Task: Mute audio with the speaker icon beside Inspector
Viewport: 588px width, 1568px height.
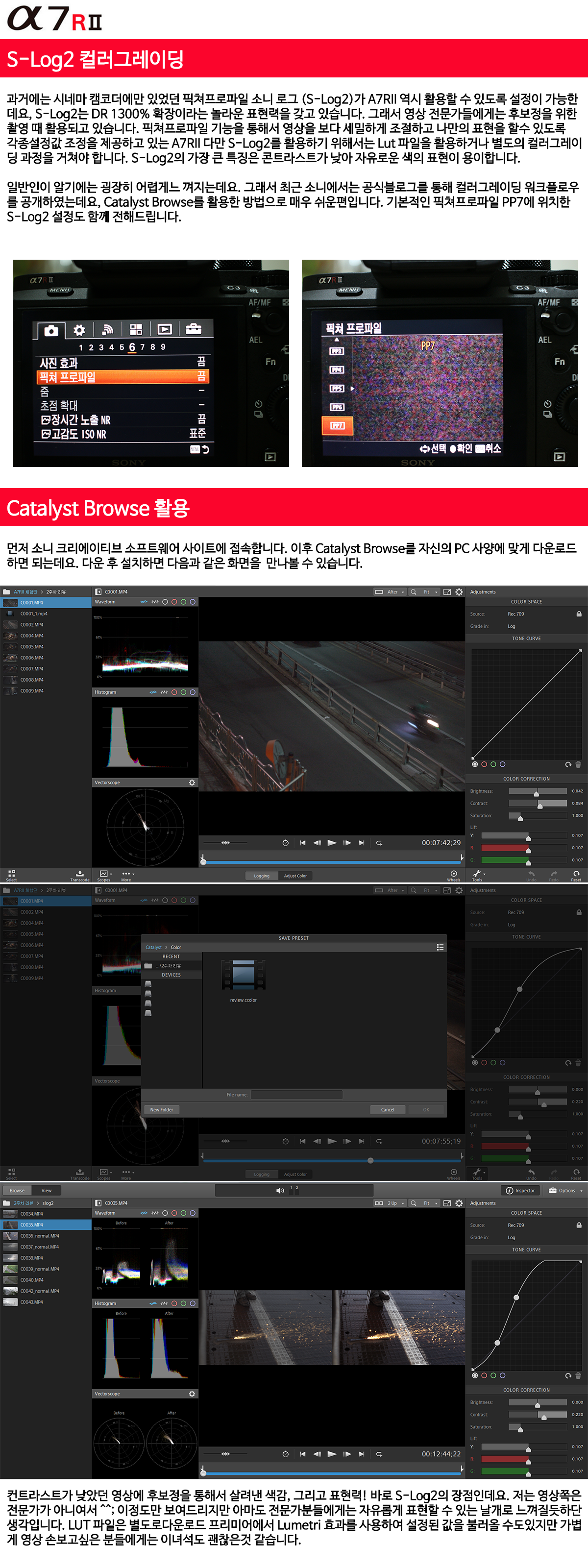Action: click(280, 1190)
